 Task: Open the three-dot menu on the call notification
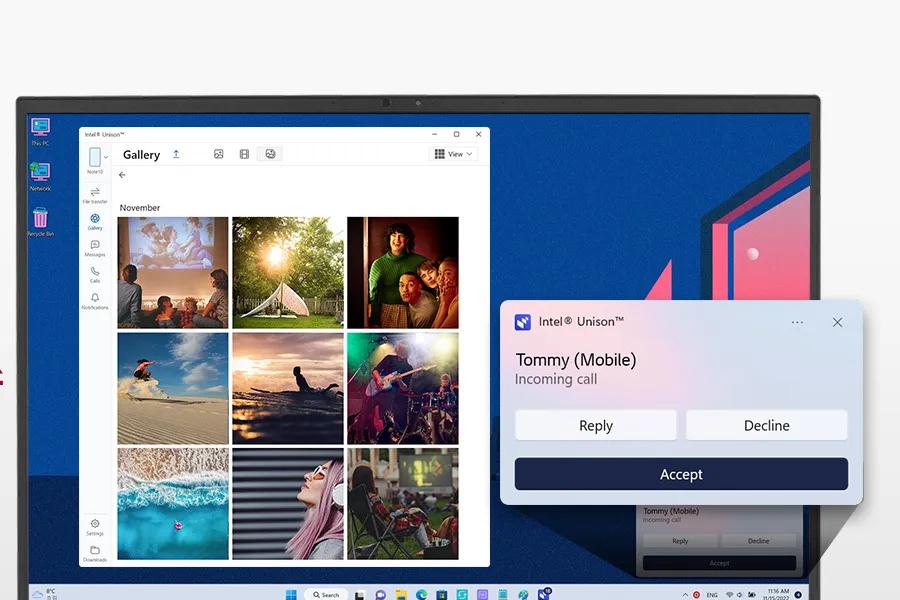[797, 322]
